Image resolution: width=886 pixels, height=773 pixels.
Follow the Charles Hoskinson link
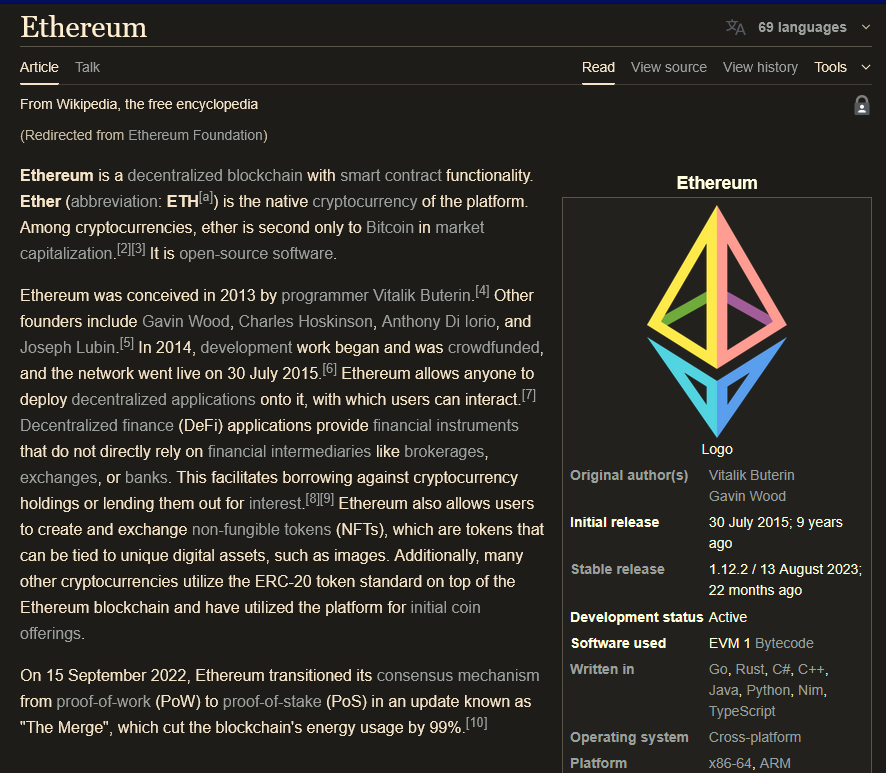(306, 322)
